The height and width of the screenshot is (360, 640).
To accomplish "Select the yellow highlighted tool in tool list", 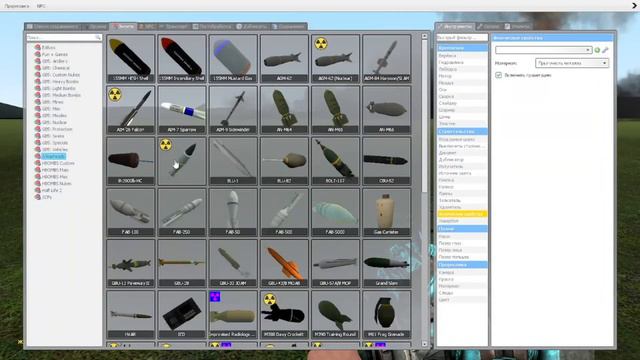I will 462,214.
